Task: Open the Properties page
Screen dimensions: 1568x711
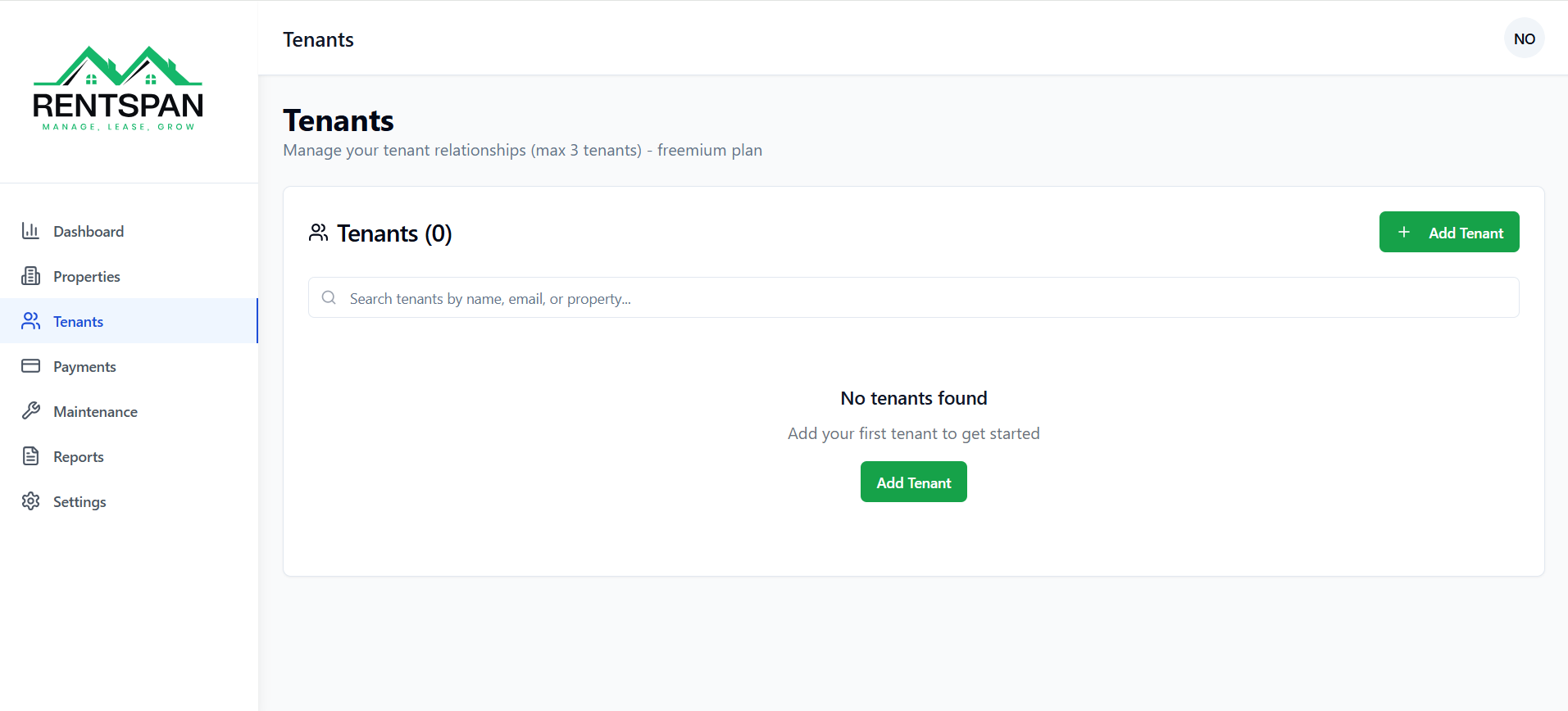Action: coord(87,277)
